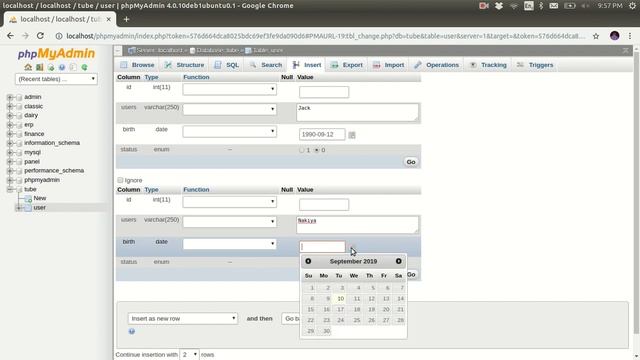The width and height of the screenshot is (640, 360).
Task: Expand the admin database node
Action: tap(10, 97)
